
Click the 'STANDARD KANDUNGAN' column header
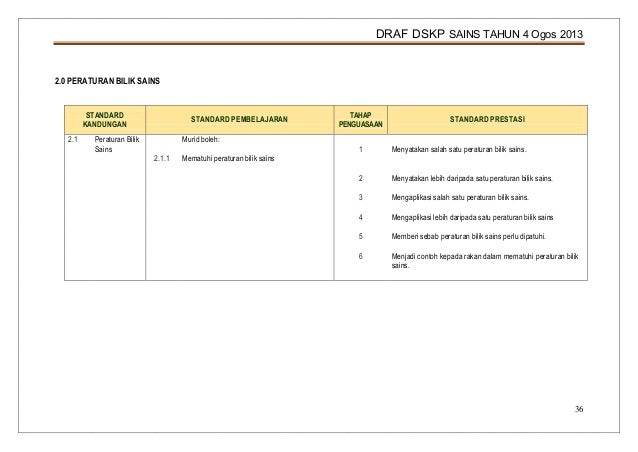(105, 120)
